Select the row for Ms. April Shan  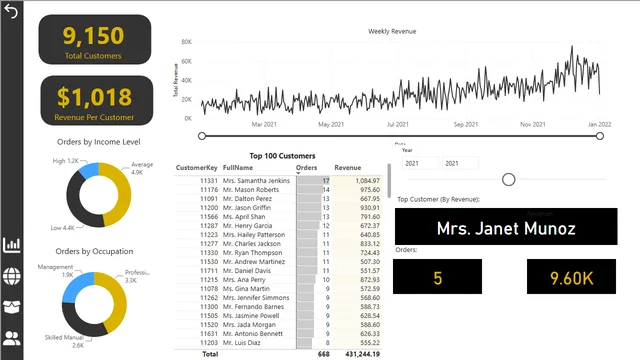click(278, 217)
